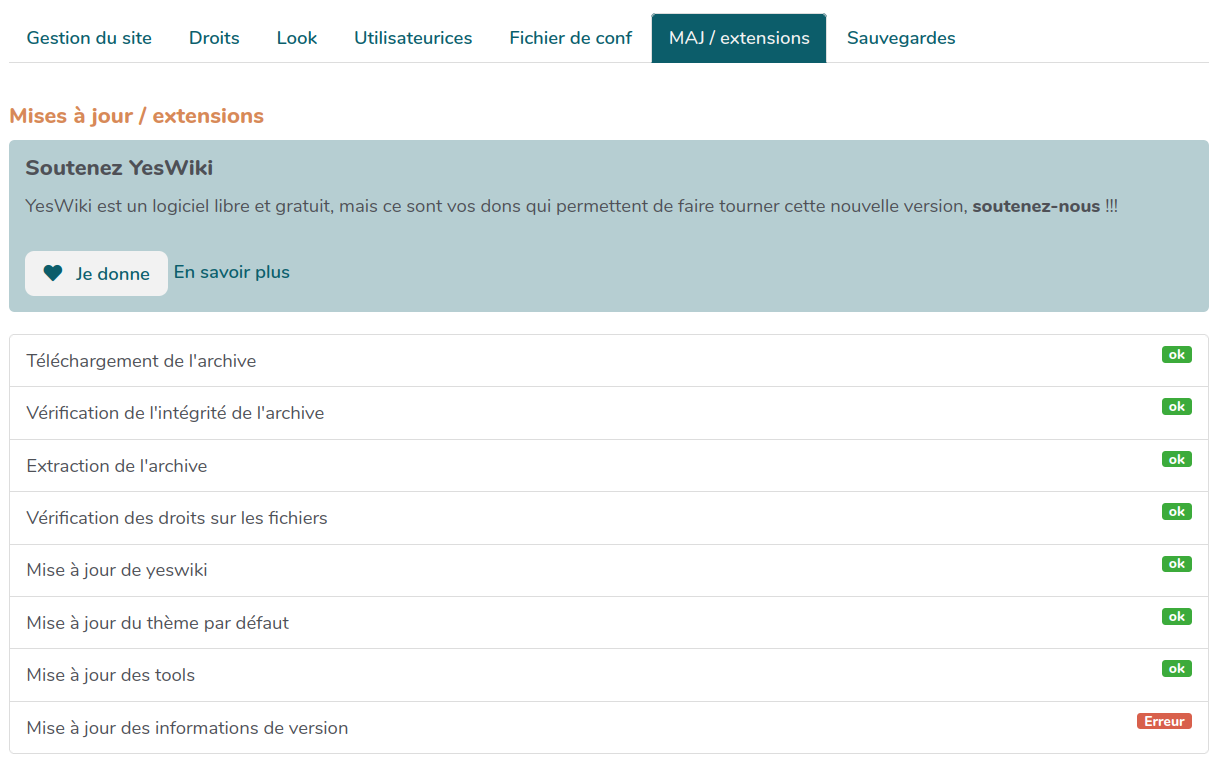The height and width of the screenshot is (763, 1227).
Task: Click ok badge for Mise à jour des tools
Action: (x=1176, y=669)
